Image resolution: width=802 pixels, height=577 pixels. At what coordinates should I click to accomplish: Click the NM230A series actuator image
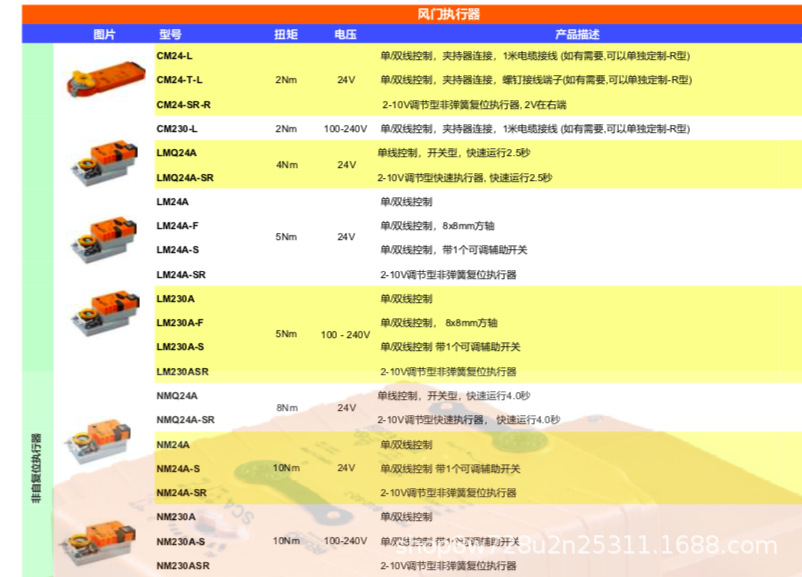pos(97,542)
